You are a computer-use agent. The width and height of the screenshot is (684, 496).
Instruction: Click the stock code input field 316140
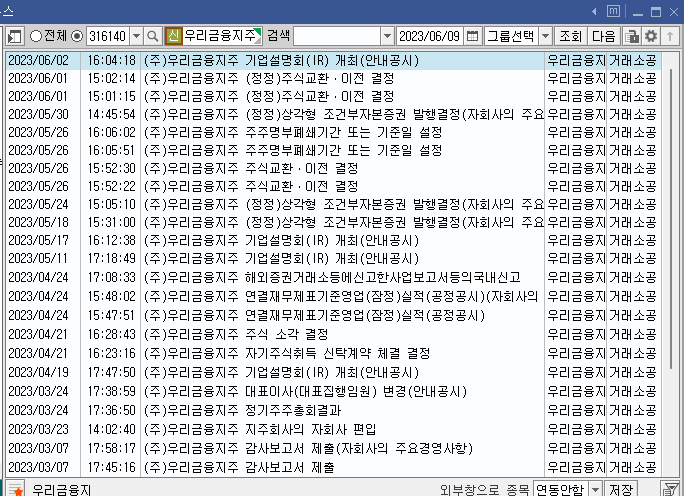click(108, 36)
